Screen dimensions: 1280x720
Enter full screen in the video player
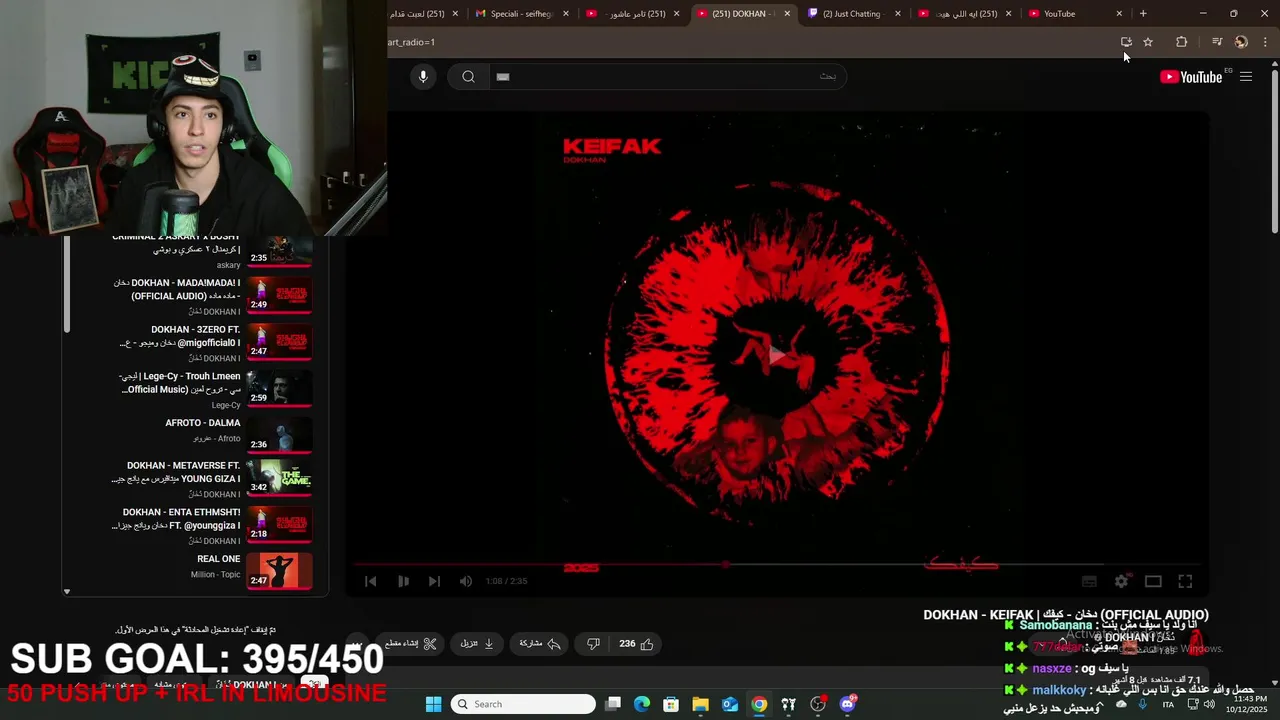1185,581
